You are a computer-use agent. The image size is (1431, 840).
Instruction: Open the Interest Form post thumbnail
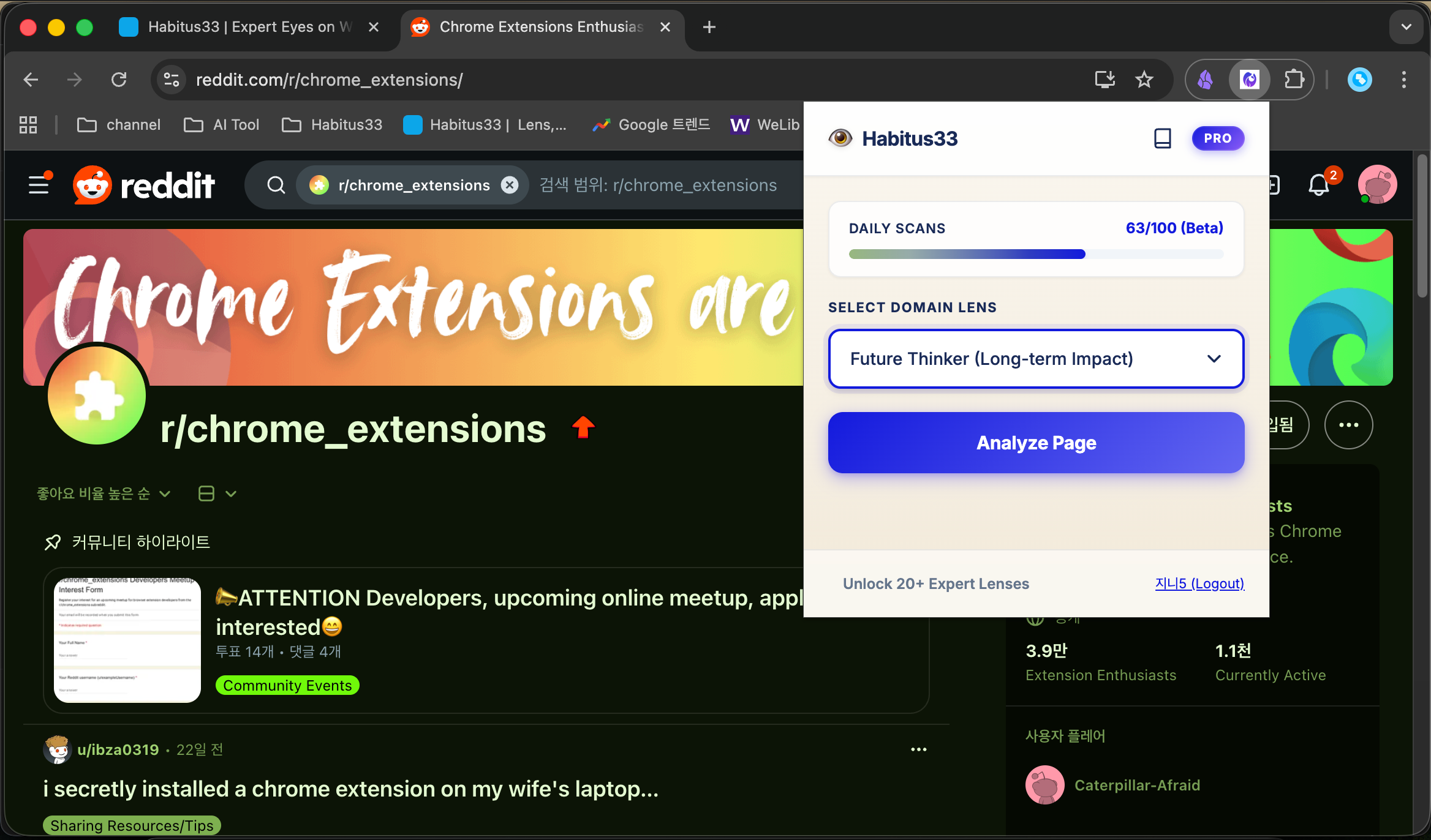point(127,640)
